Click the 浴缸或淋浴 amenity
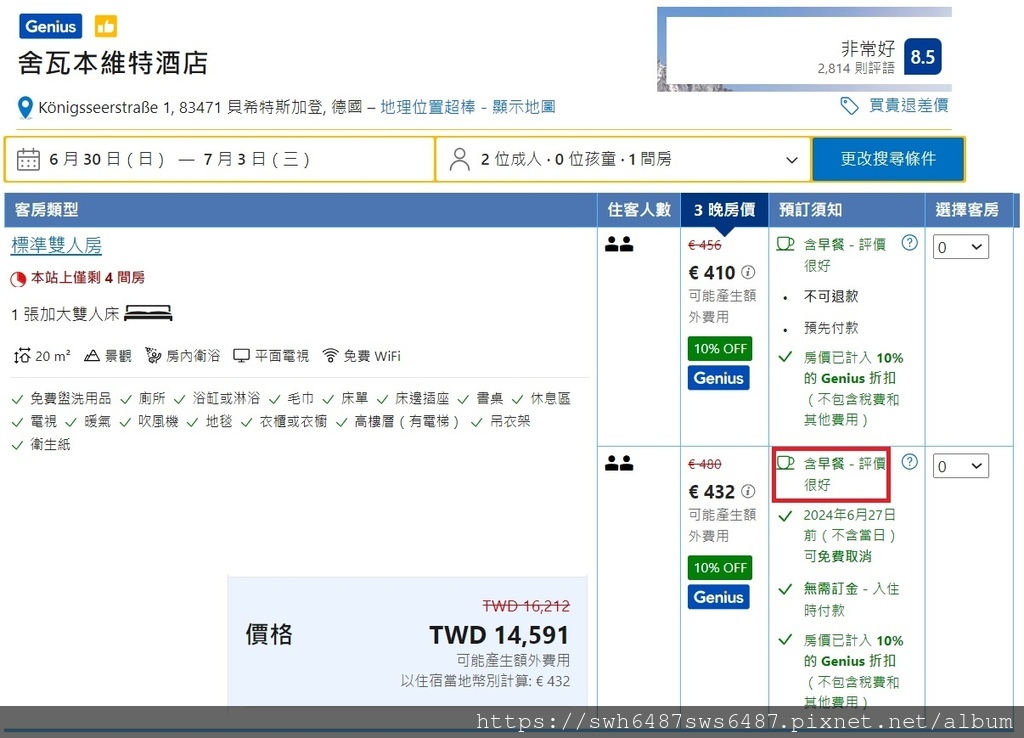The image size is (1024, 738). [x=226, y=398]
